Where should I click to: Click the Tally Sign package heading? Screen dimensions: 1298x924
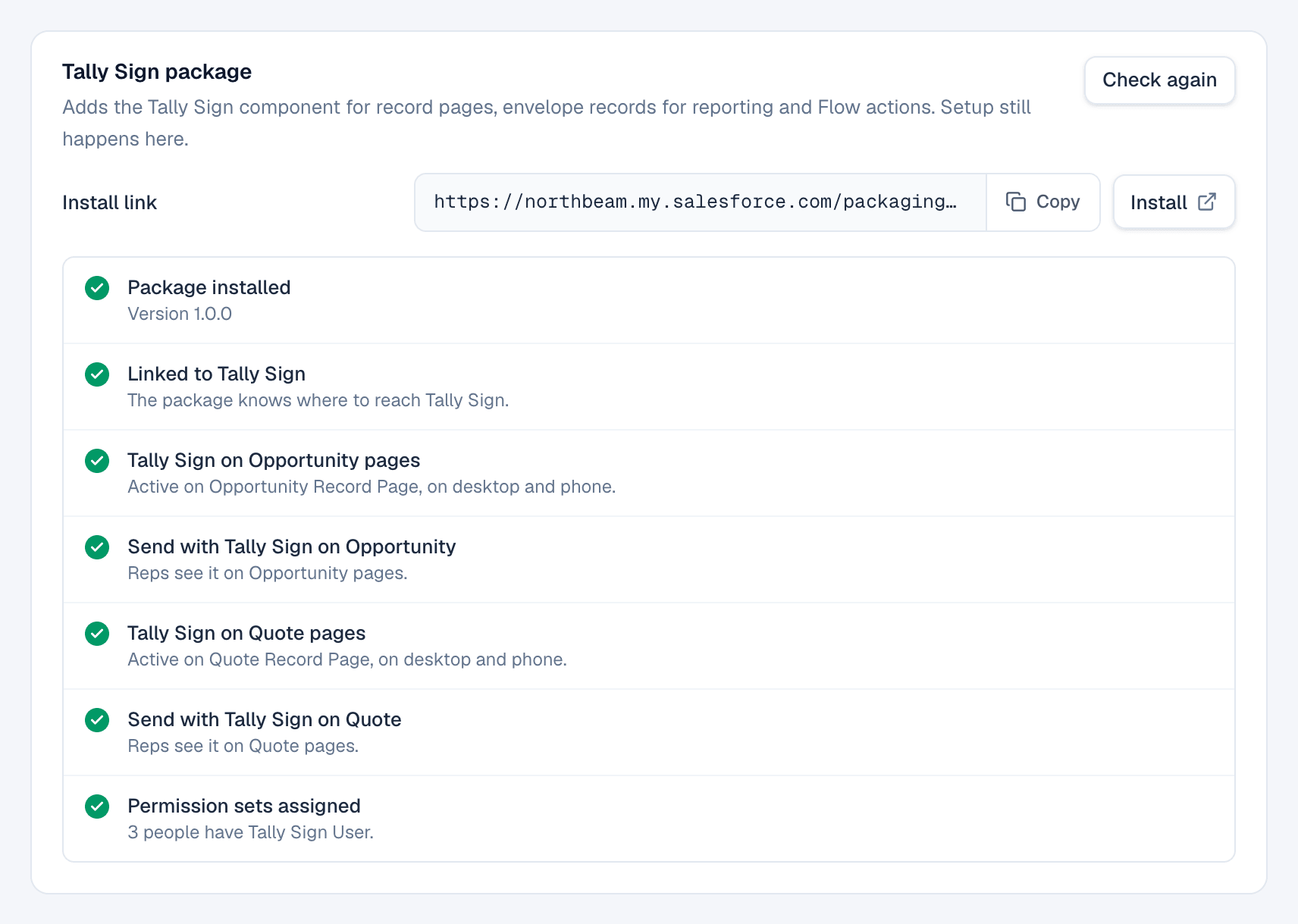[x=157, y=72]
